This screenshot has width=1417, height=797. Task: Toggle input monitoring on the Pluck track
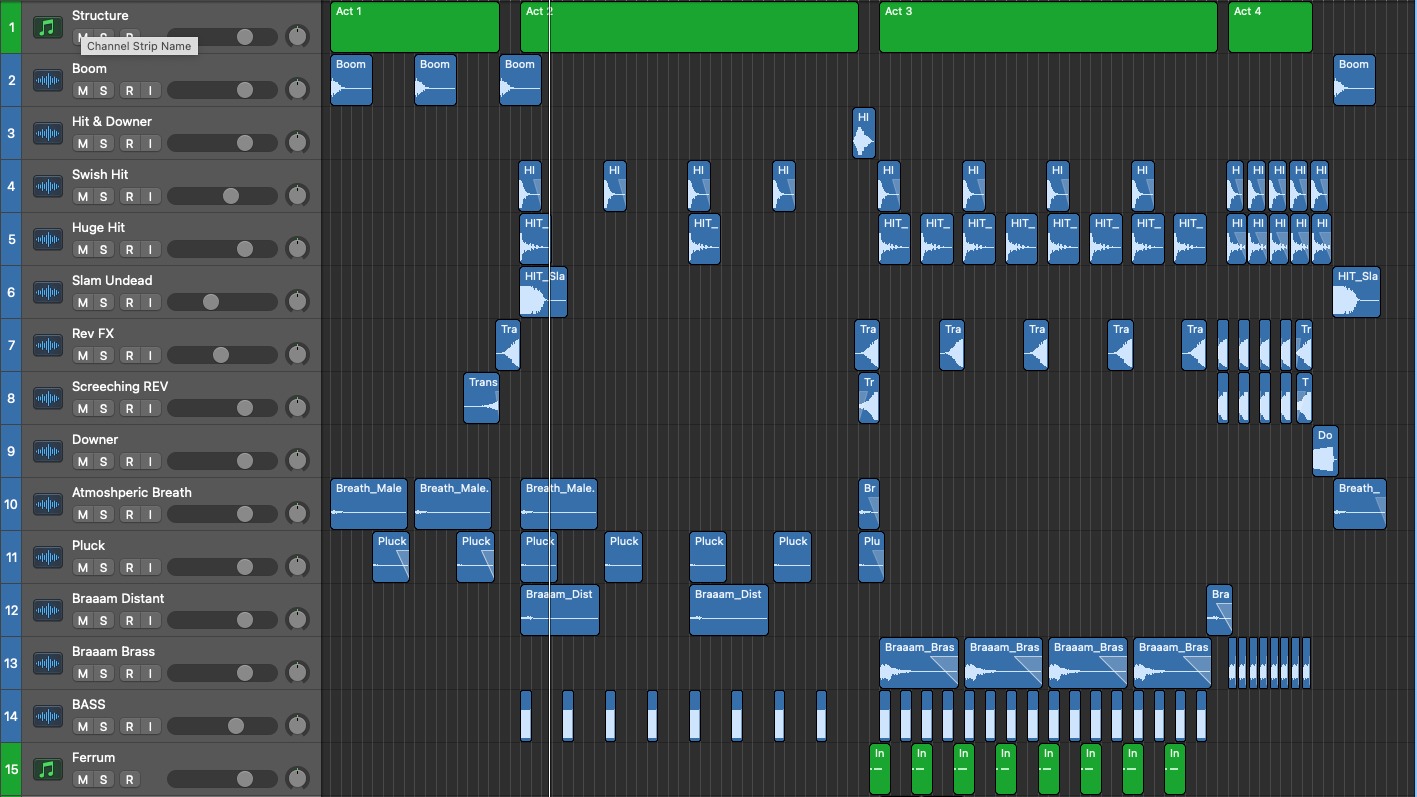pyautogui.click(x=149, y=568)
